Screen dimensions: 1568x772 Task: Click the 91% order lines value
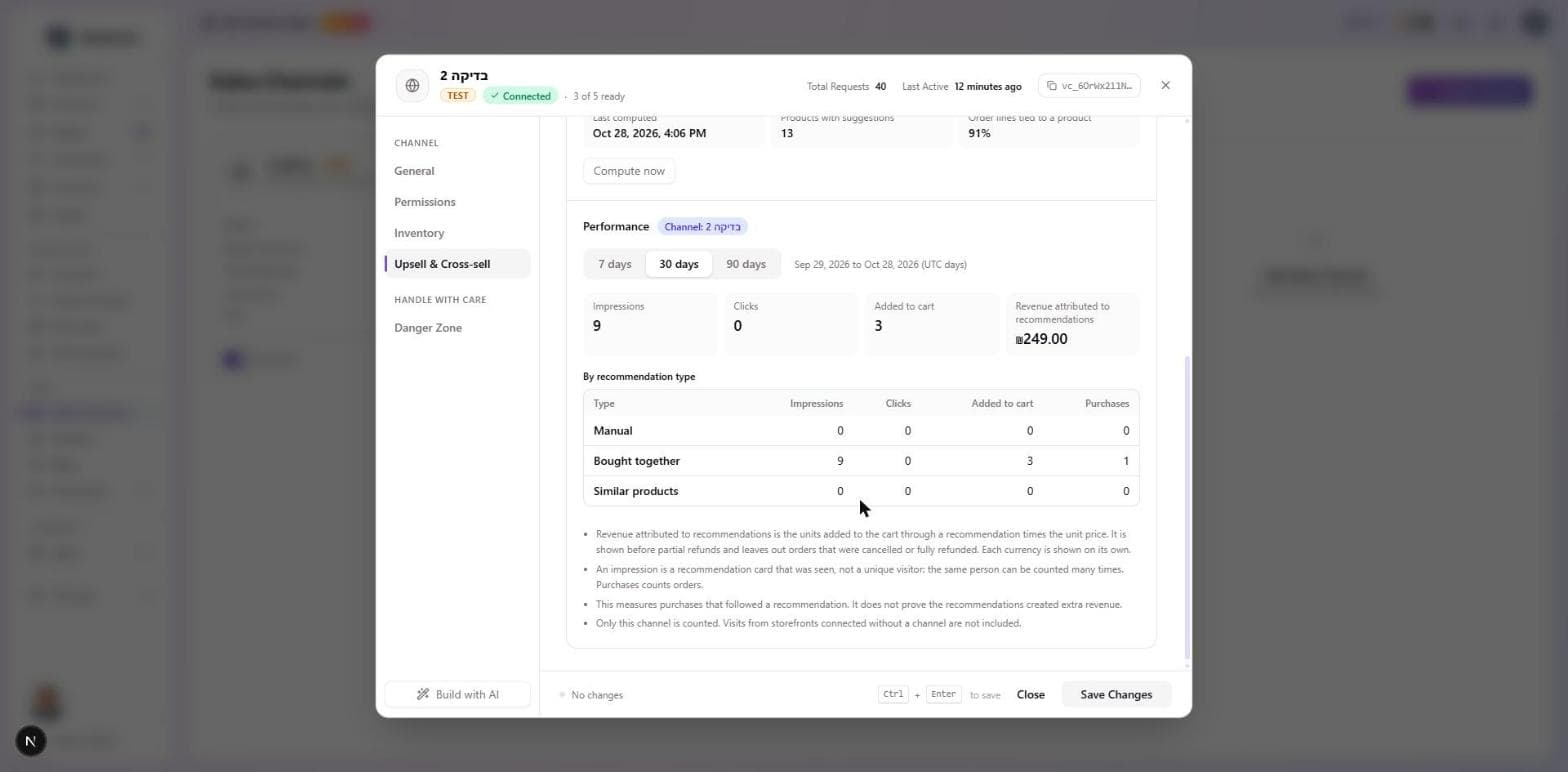point(979,133)
